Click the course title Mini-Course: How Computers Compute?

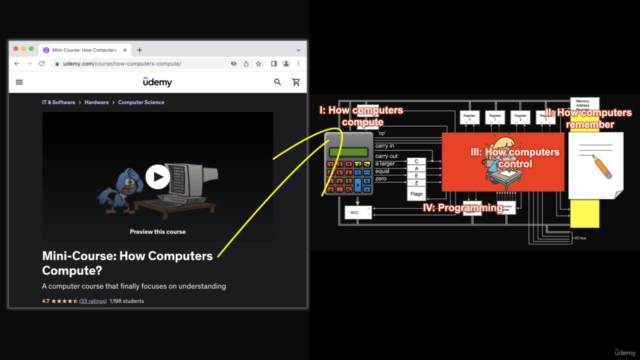[x=127, y=263]
